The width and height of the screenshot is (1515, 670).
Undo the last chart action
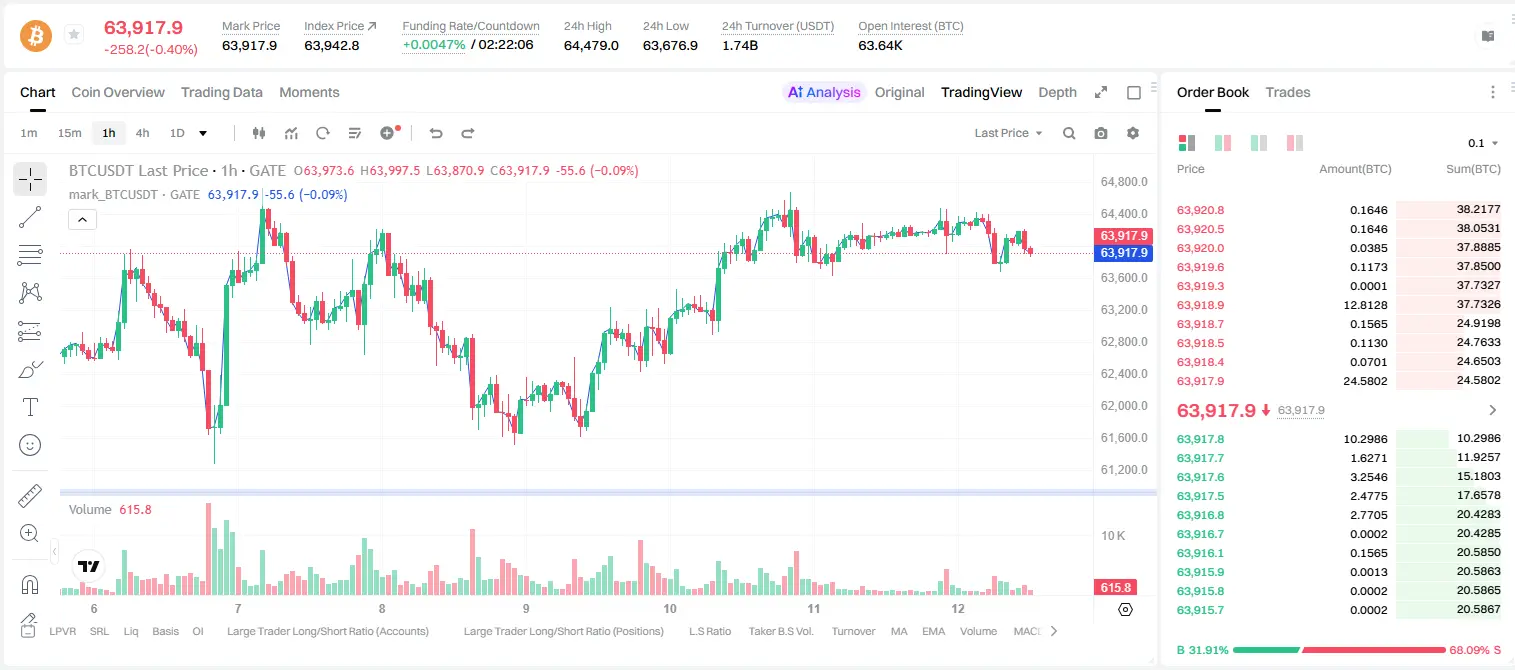(x=435, y=133)
